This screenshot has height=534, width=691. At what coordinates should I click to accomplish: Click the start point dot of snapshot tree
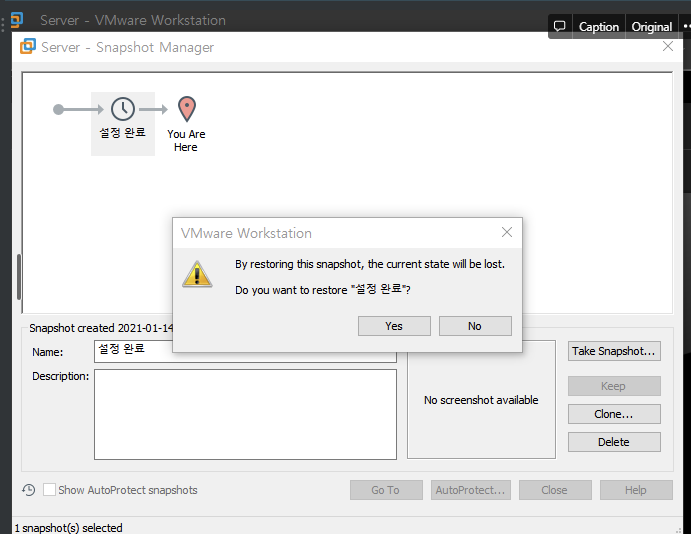58,109
